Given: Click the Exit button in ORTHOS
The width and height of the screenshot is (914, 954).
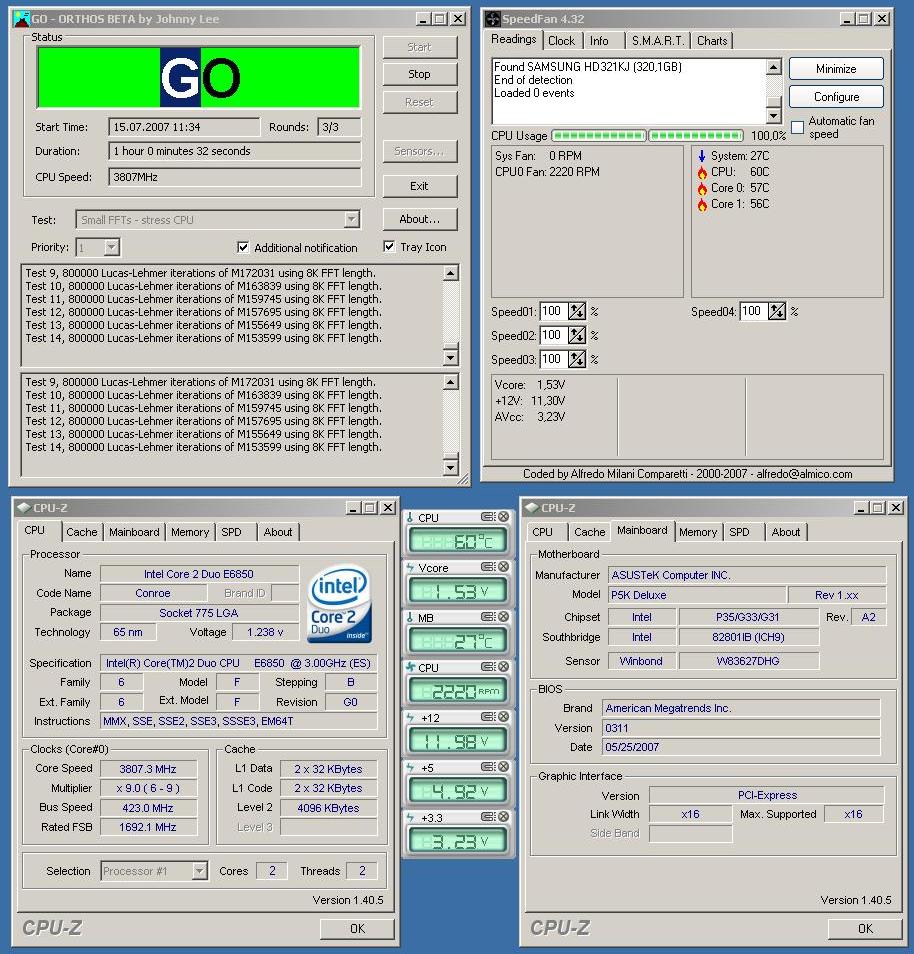Looking at the screenshot, I should coord(419,186).
